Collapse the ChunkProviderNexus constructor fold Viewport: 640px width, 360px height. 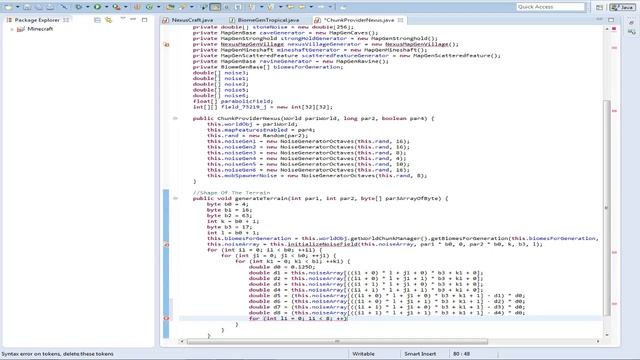175,118
